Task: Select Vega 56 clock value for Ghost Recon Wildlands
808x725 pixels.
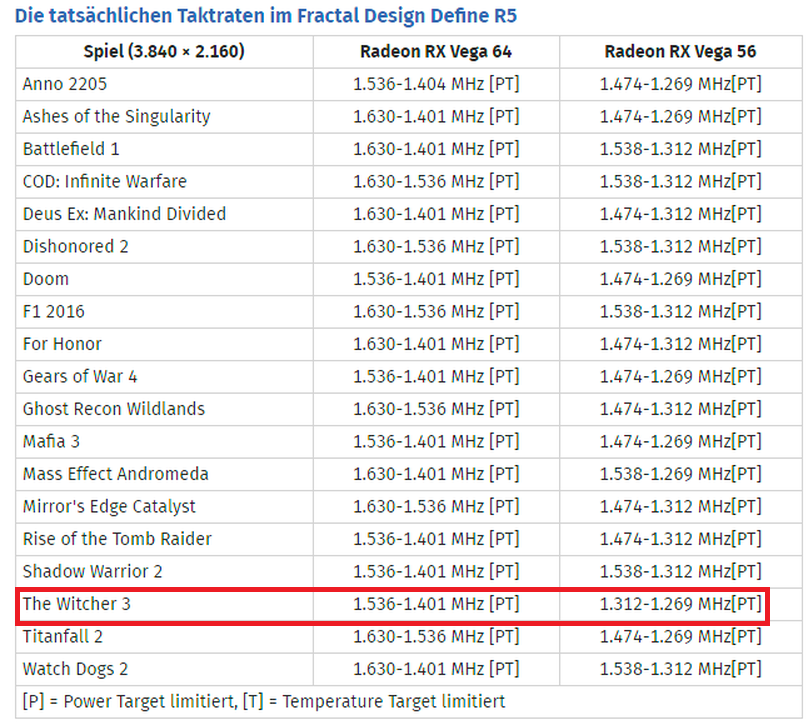Action: (x=680, y=409)
